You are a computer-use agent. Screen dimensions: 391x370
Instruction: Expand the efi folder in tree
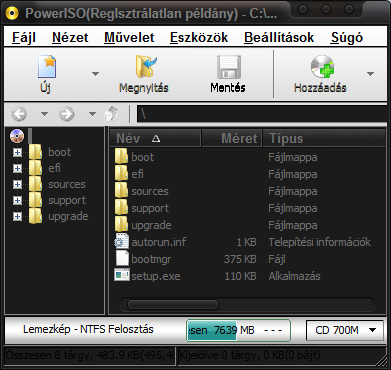point(17,168)
